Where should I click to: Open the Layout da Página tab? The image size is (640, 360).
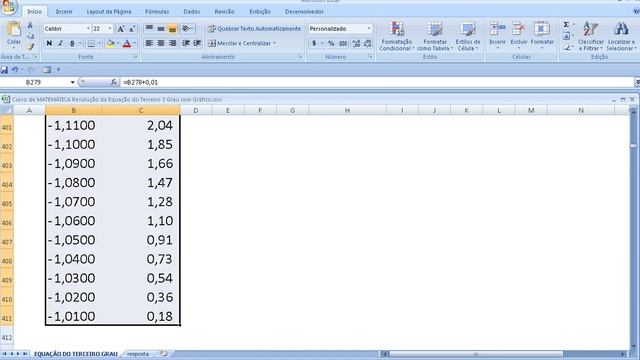(x=109, y=12)
